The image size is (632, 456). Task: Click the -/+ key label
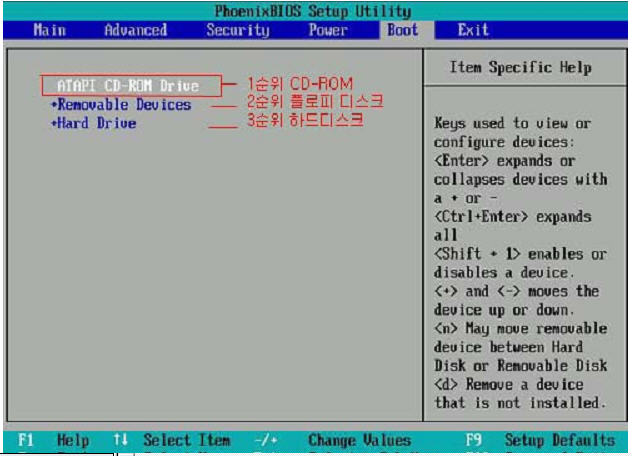266,440
